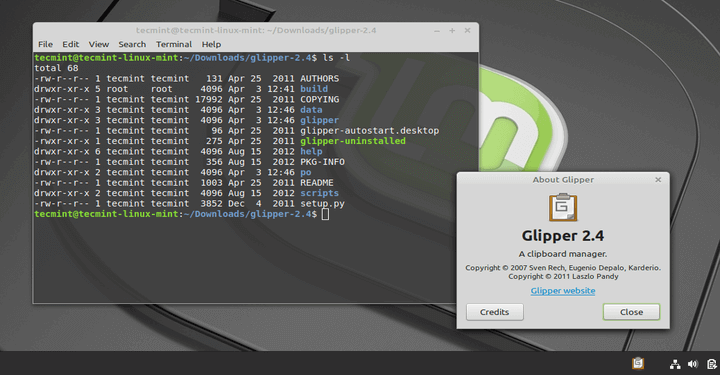Click the 'root' owner on the build row

coord(117,89)
